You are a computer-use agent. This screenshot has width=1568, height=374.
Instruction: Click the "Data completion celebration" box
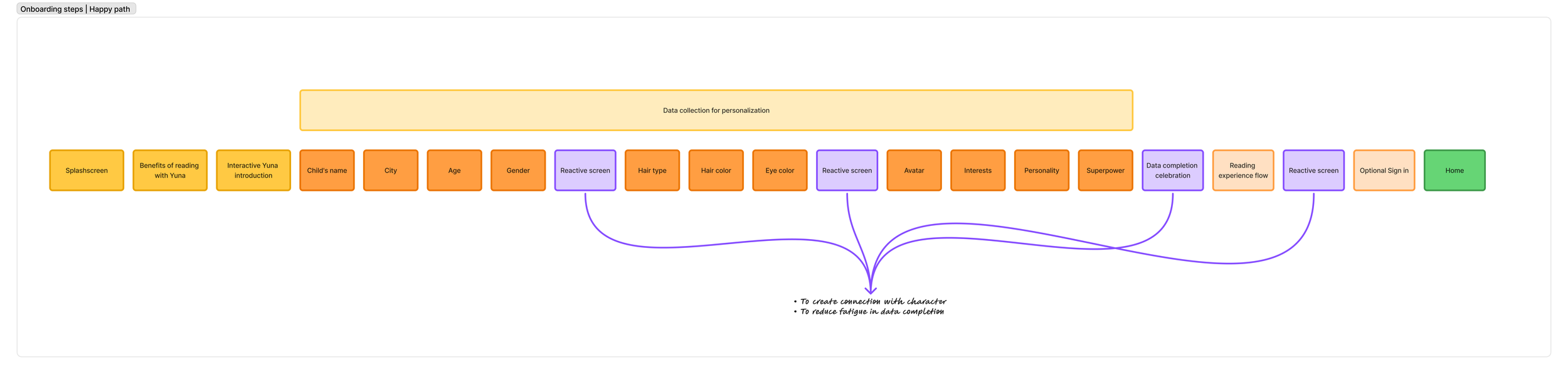(x=1172, y=170)
